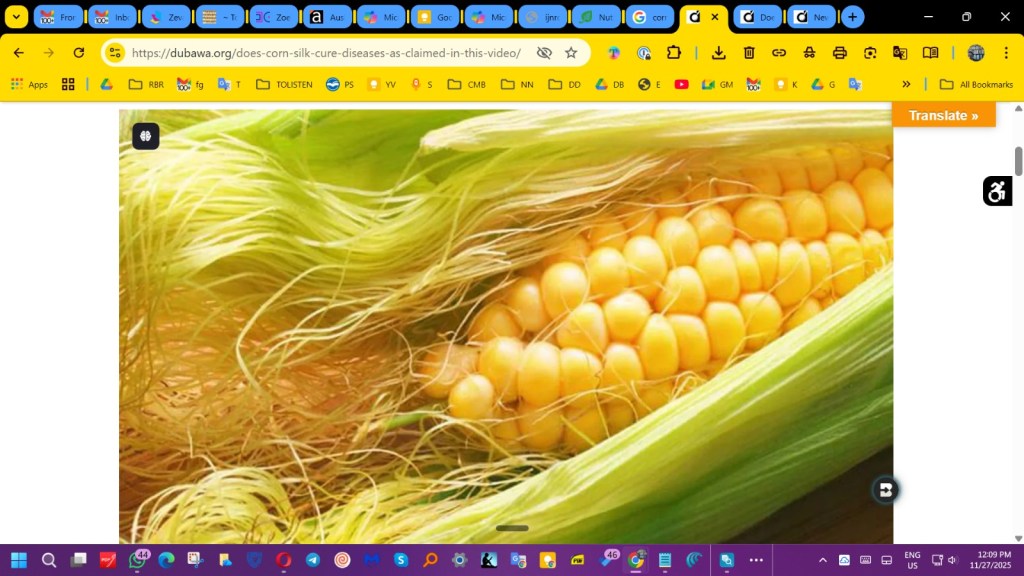Viewport: 1024px width, 576px height.
Task: Expand the hidden bookmarks overflow chevron
Action: click(906, 84)
